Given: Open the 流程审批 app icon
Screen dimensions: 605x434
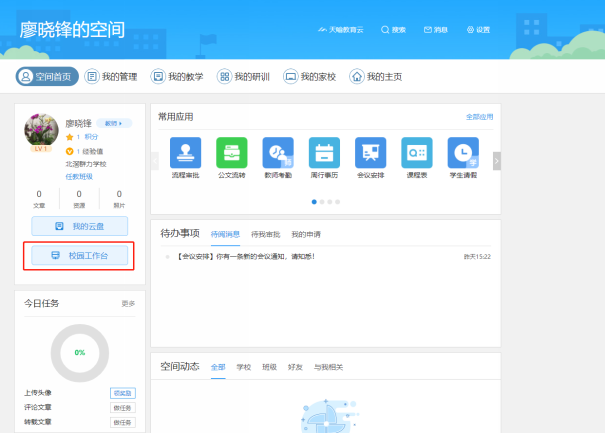Looking at the screenshot, I should 186,153.
